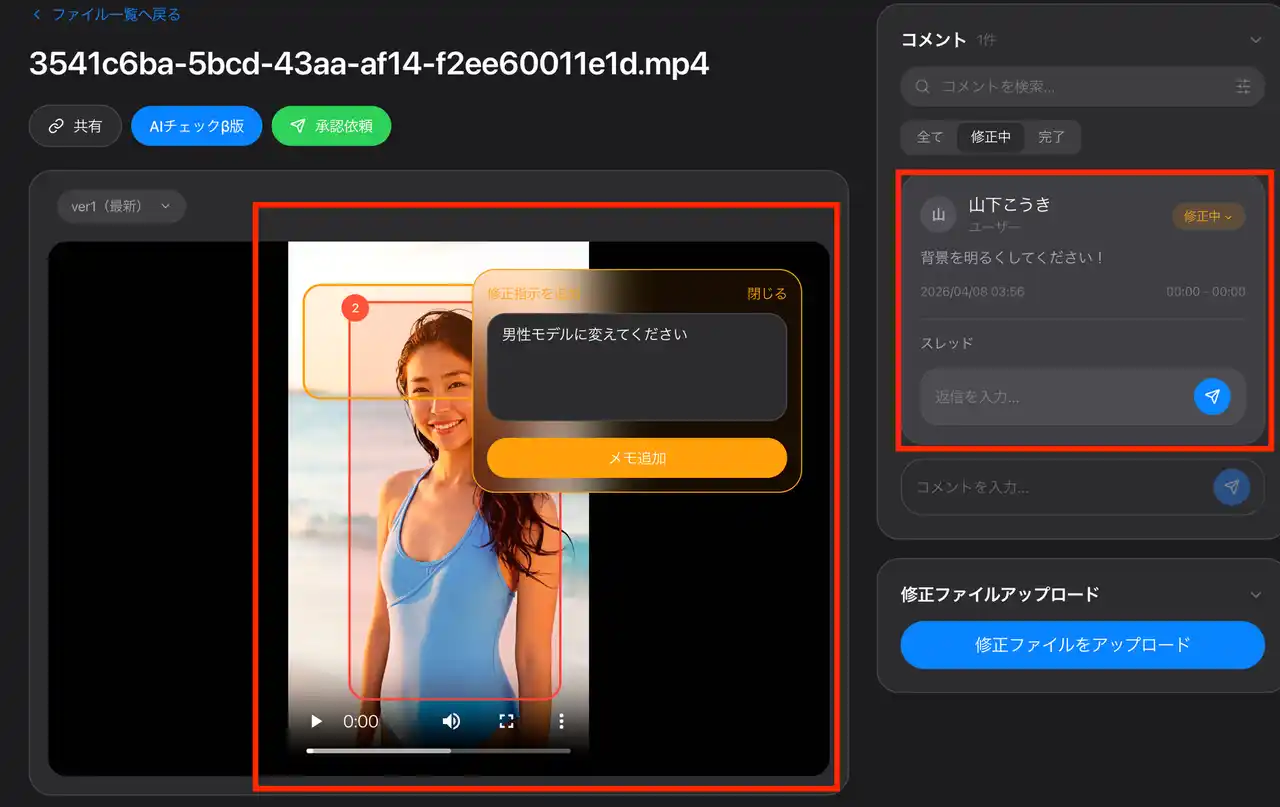Open the ver1（最新） version dropdown

[121, 206]
